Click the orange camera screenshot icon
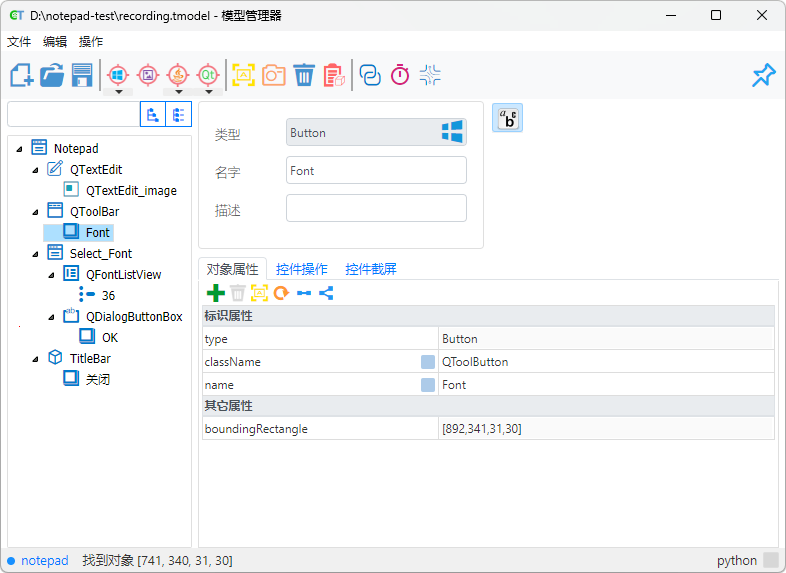The image size is (786, 573). pyautogui.click(x=274, y=75)
